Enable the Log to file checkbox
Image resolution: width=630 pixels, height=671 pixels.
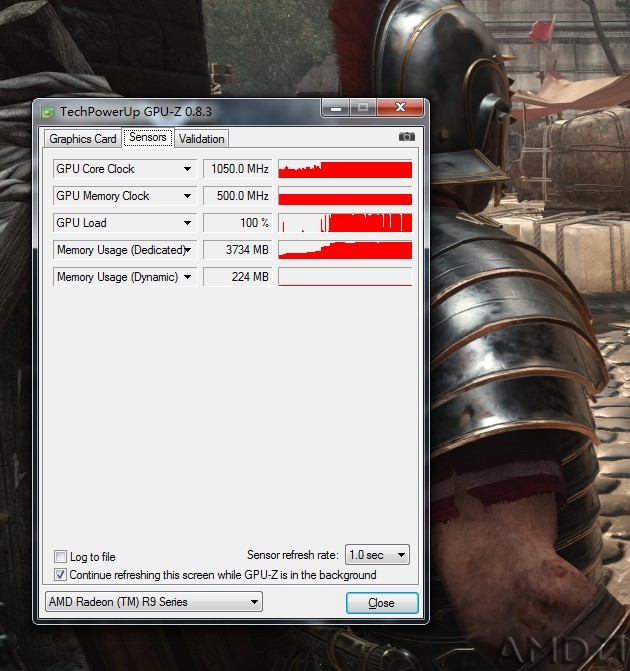coord(60,556)
